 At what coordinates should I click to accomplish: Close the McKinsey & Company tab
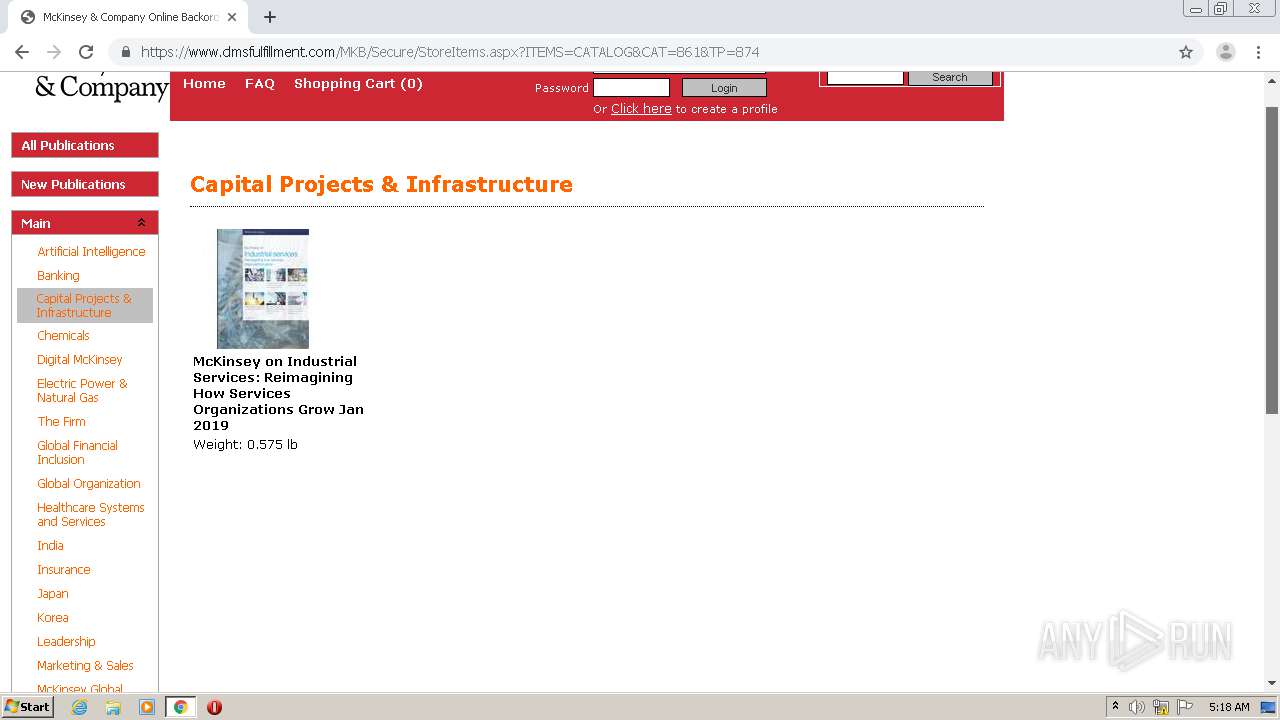click(232, 17)
